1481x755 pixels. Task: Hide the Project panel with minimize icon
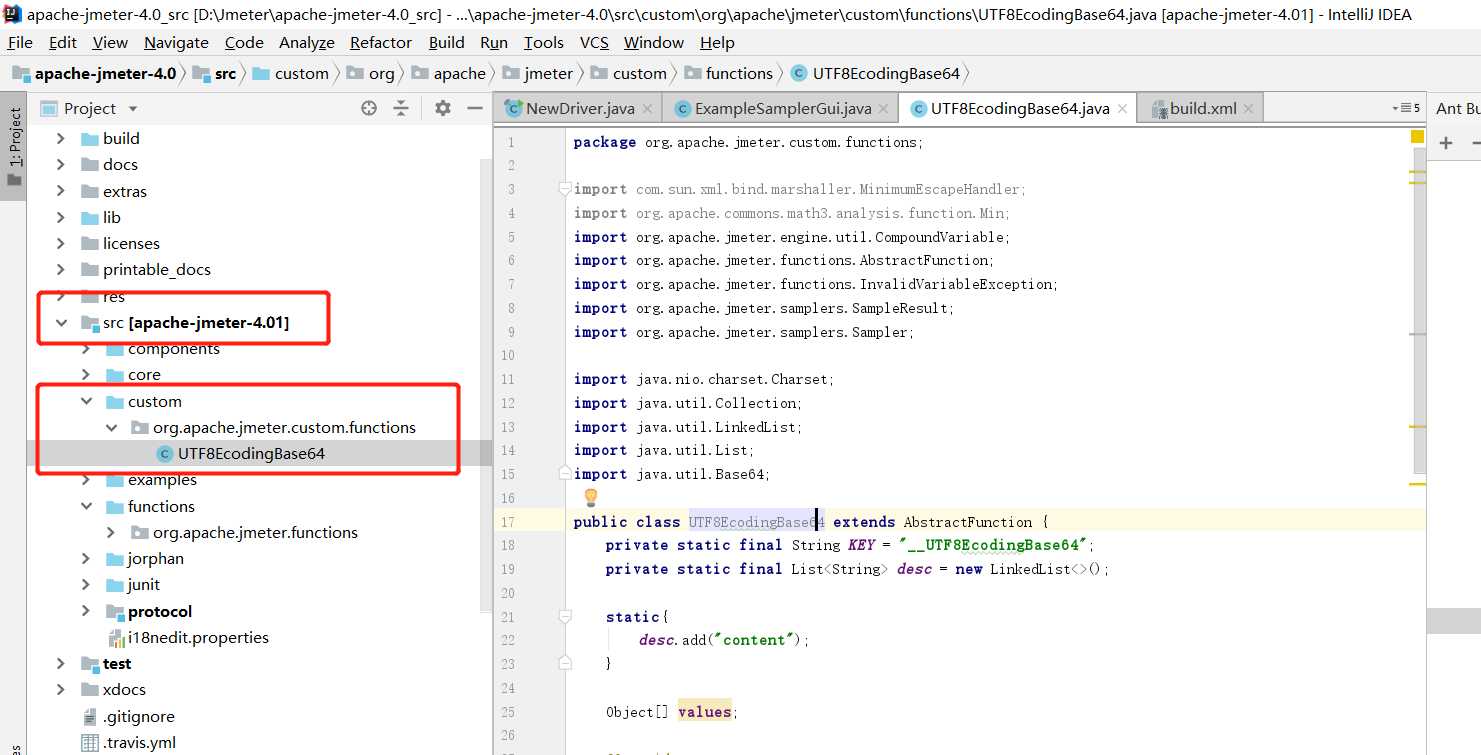[475, 108]
